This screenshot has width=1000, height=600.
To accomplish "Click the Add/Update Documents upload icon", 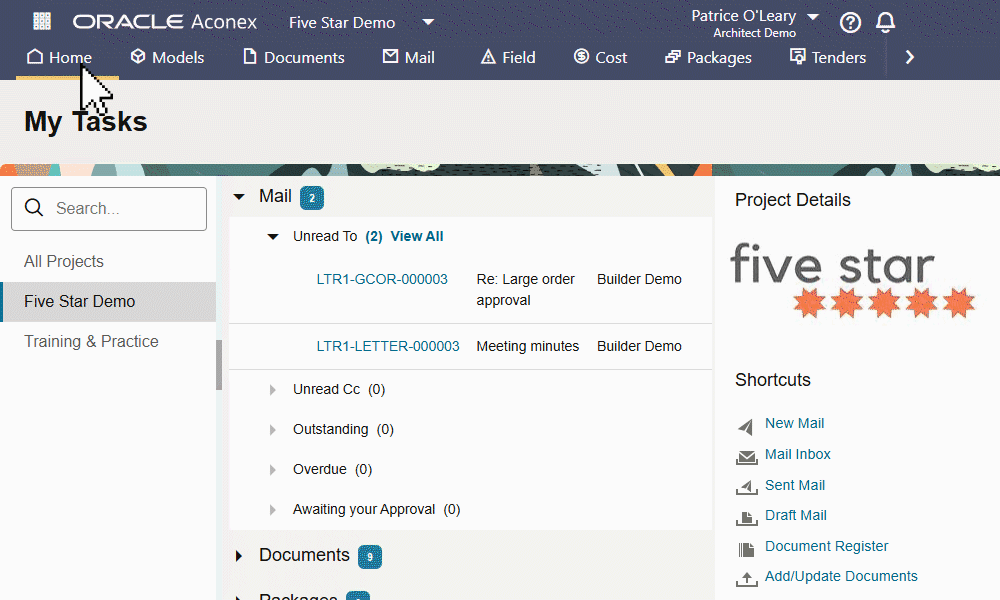I will [746, 579].
